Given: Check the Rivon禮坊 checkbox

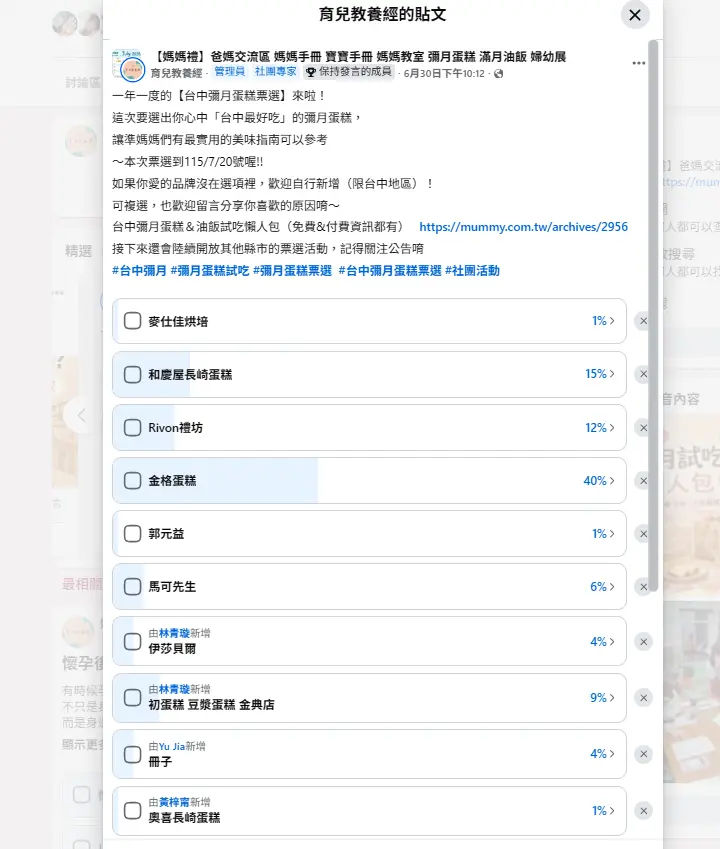Looking at the screenshot, I should point(133,428).
